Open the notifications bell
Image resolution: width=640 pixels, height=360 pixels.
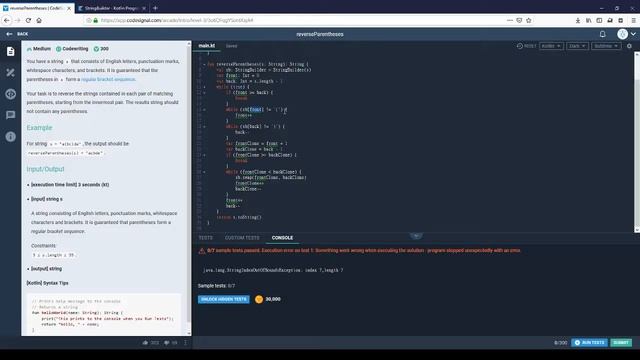(x=602, y=34)
